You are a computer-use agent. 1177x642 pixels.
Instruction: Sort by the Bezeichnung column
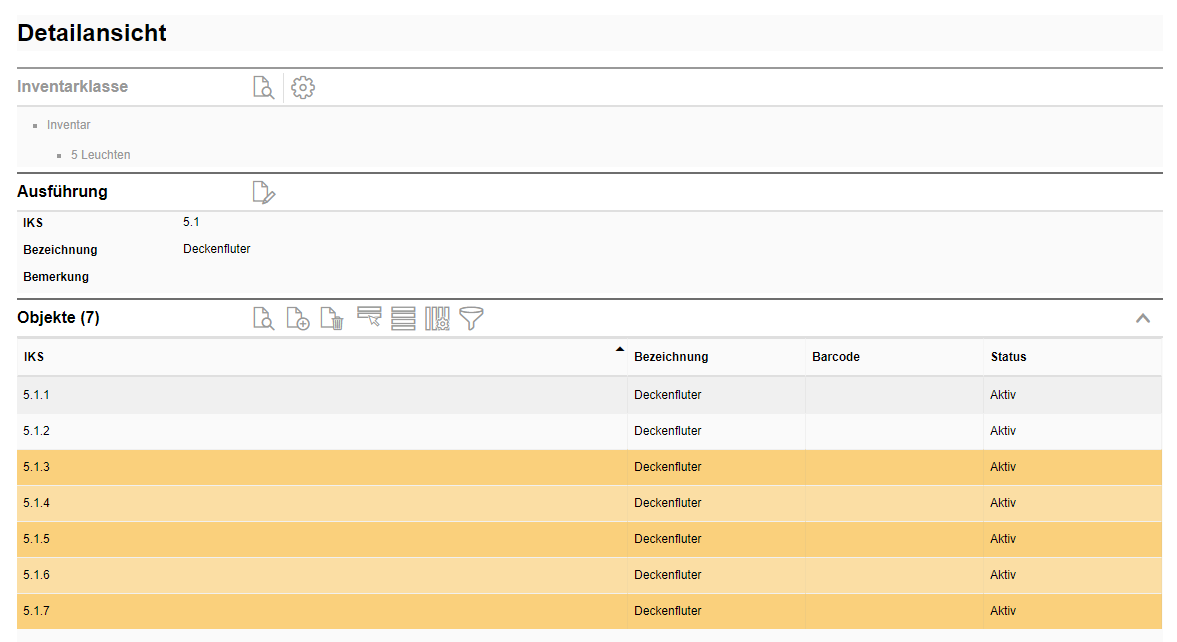tap(671, 357)
